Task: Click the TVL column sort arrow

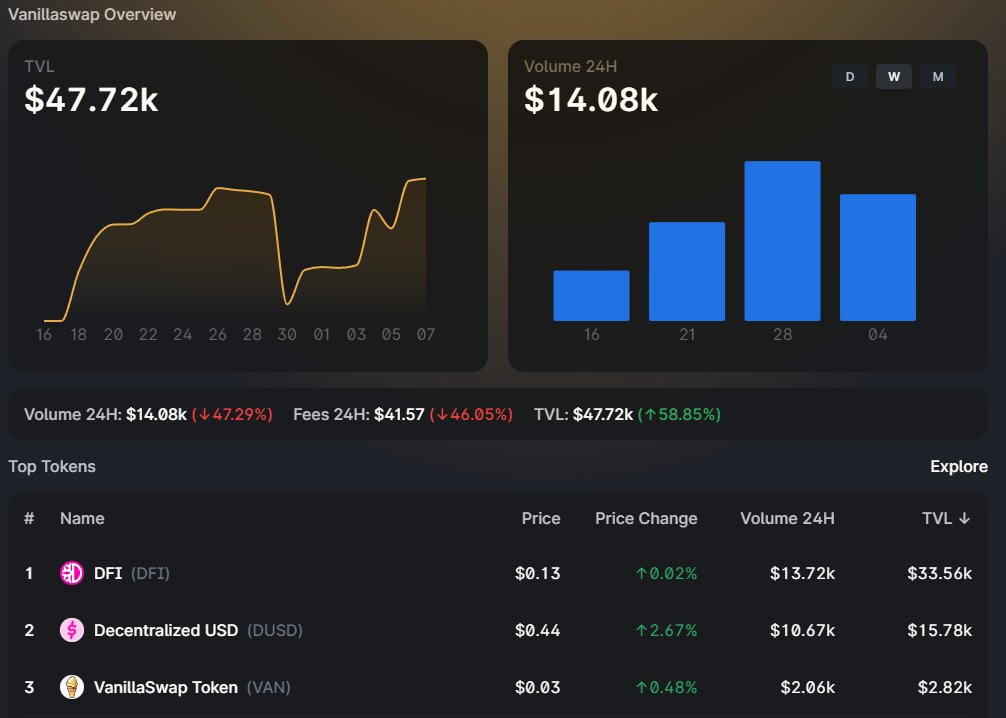Action: pyautogui.click(x=964, y=518)
